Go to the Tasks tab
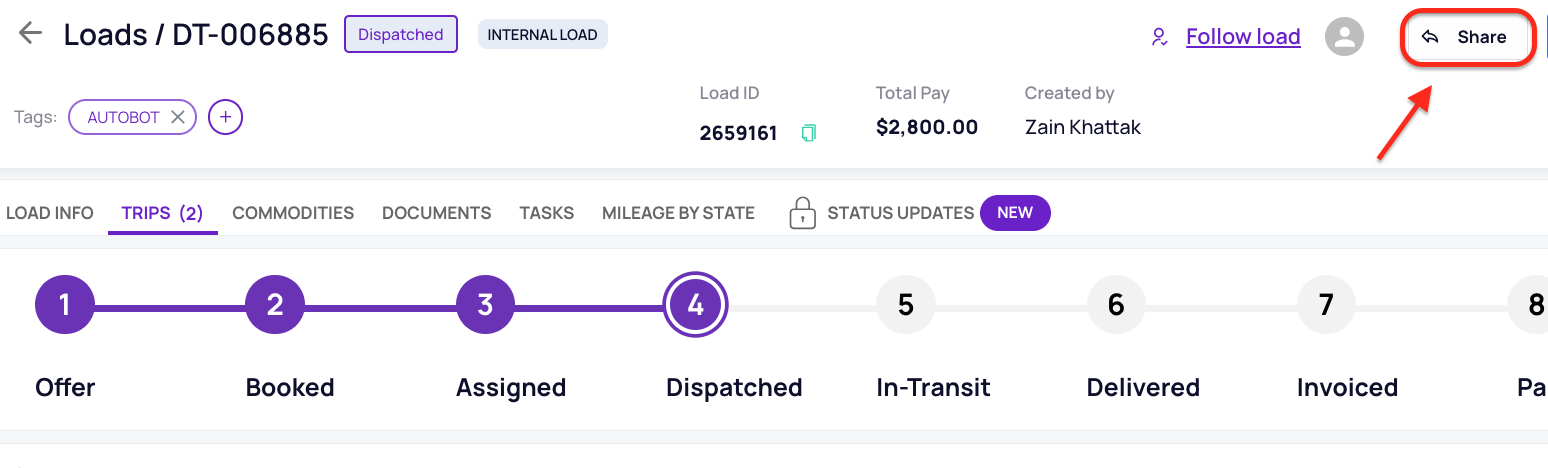This screenshot has height=468, width=1548. click(546, 213)
